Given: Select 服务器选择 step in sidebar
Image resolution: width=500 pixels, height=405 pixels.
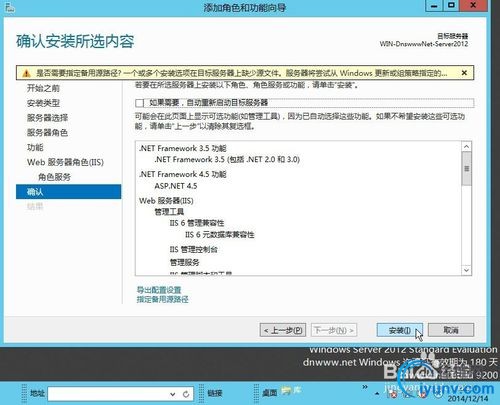Looking at the screenshot, I should point(47,118).
